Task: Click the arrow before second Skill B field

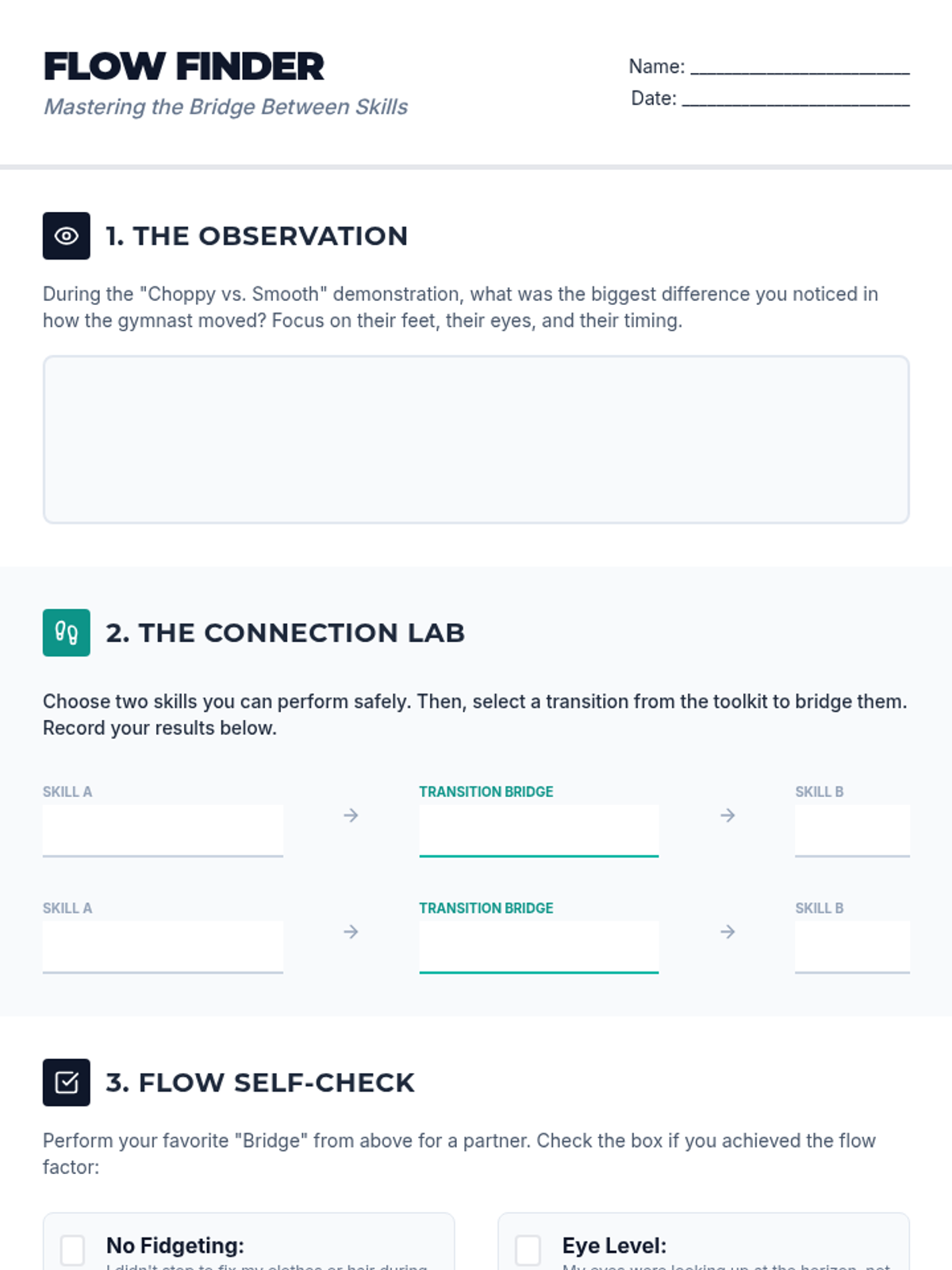Action: coord(727,932)
